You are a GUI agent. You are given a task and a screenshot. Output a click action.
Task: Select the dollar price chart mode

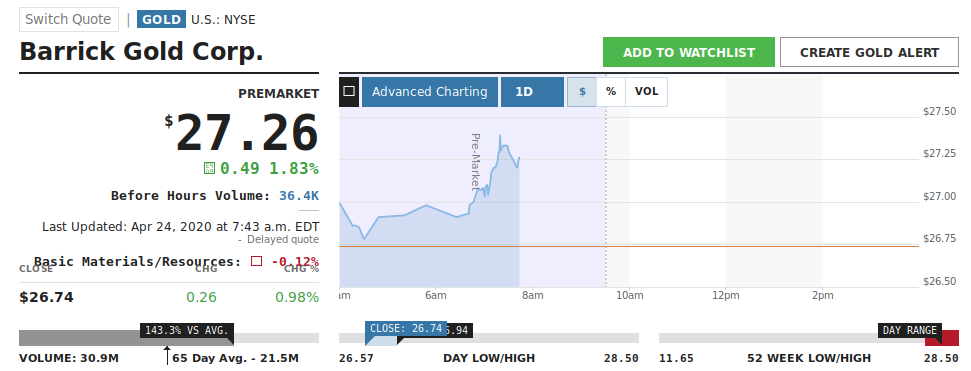[582, 92]
